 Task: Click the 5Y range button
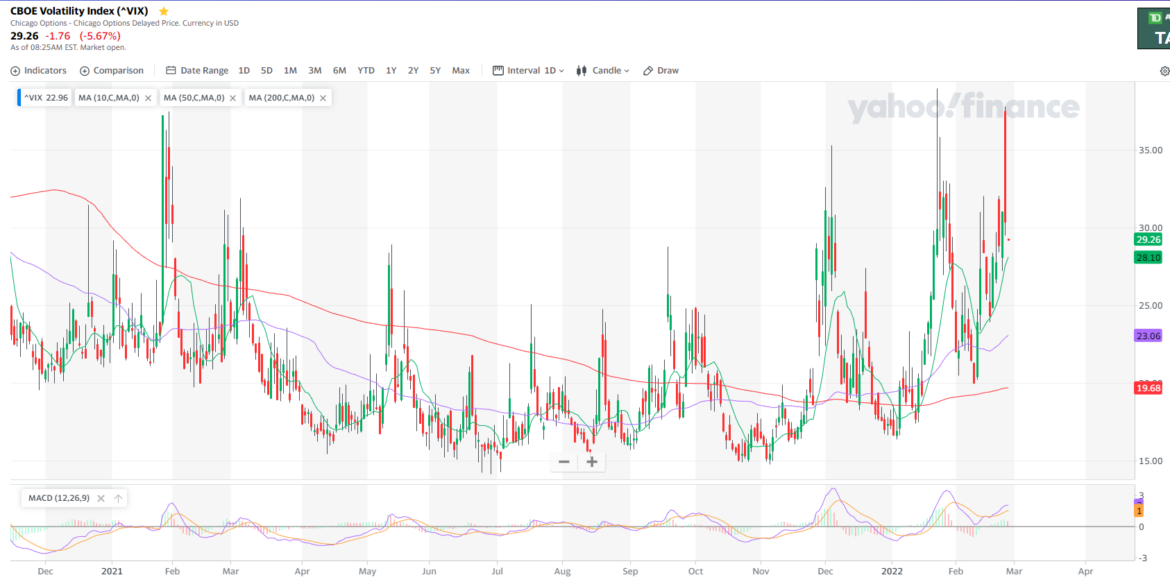pyautogui.click(x=434, y=70)
